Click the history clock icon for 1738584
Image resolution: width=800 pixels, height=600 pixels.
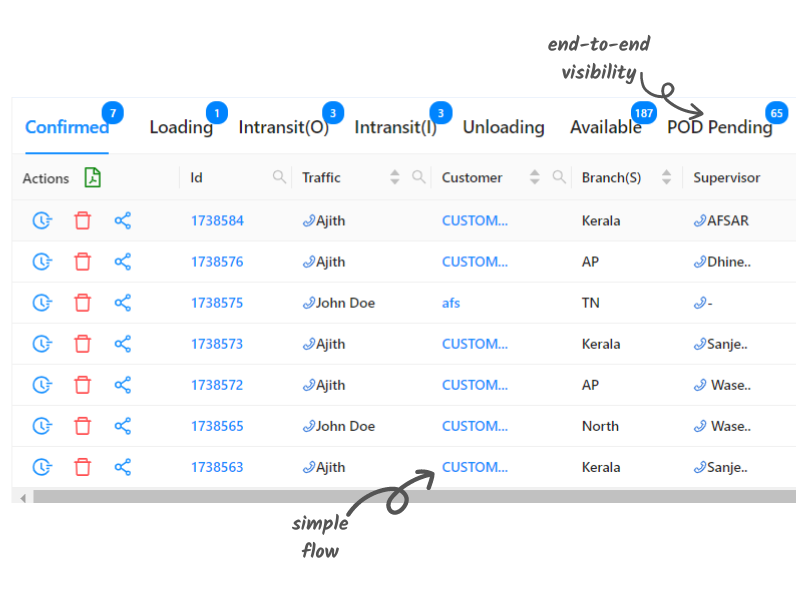pos(42,221)
